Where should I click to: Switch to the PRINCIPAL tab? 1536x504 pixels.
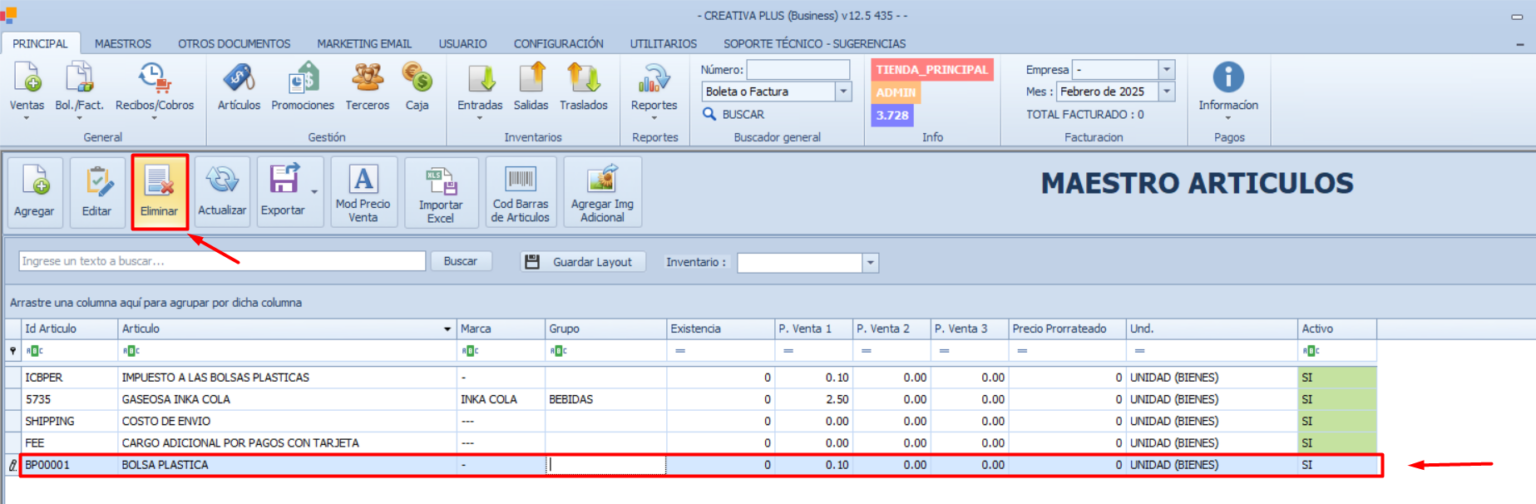click(40, 44)
